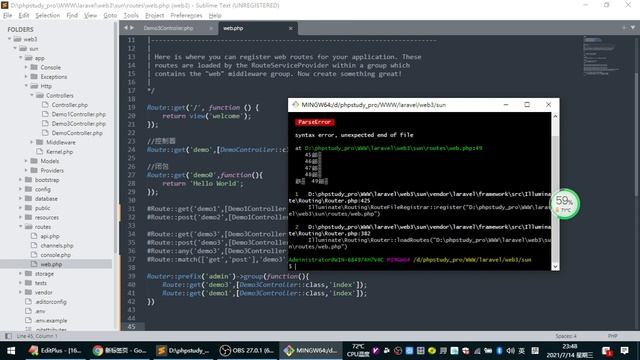Expand the Middleware folder

pos(32,142)
